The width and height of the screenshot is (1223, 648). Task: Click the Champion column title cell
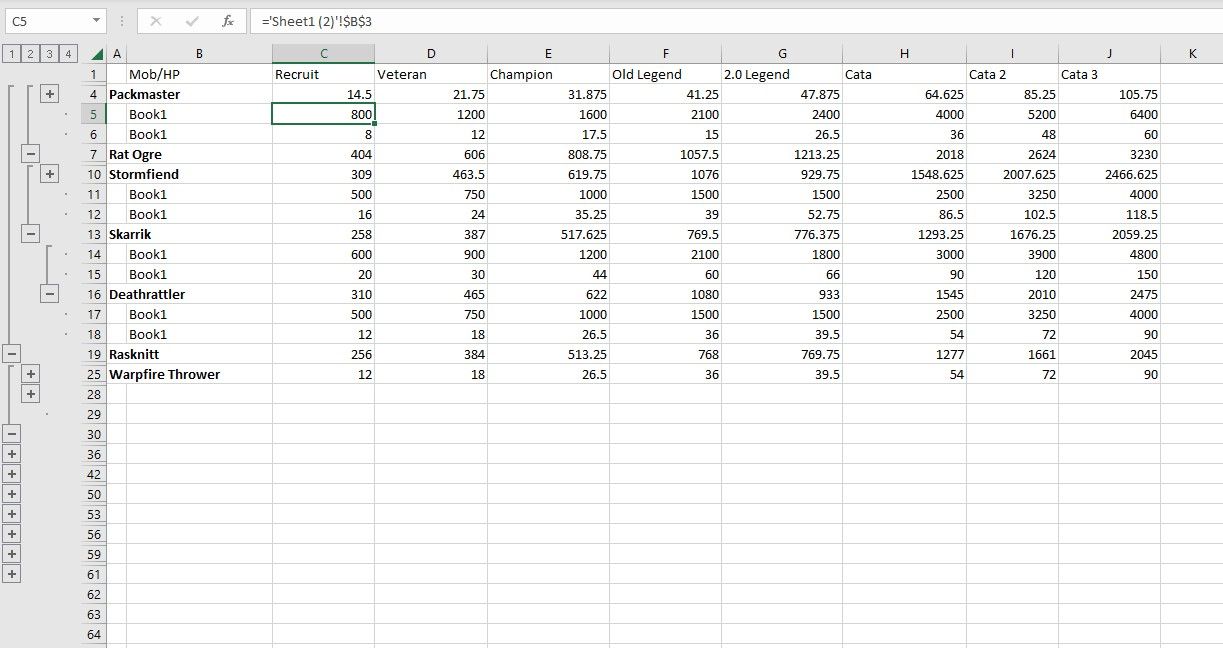click(x=548, y=74)
